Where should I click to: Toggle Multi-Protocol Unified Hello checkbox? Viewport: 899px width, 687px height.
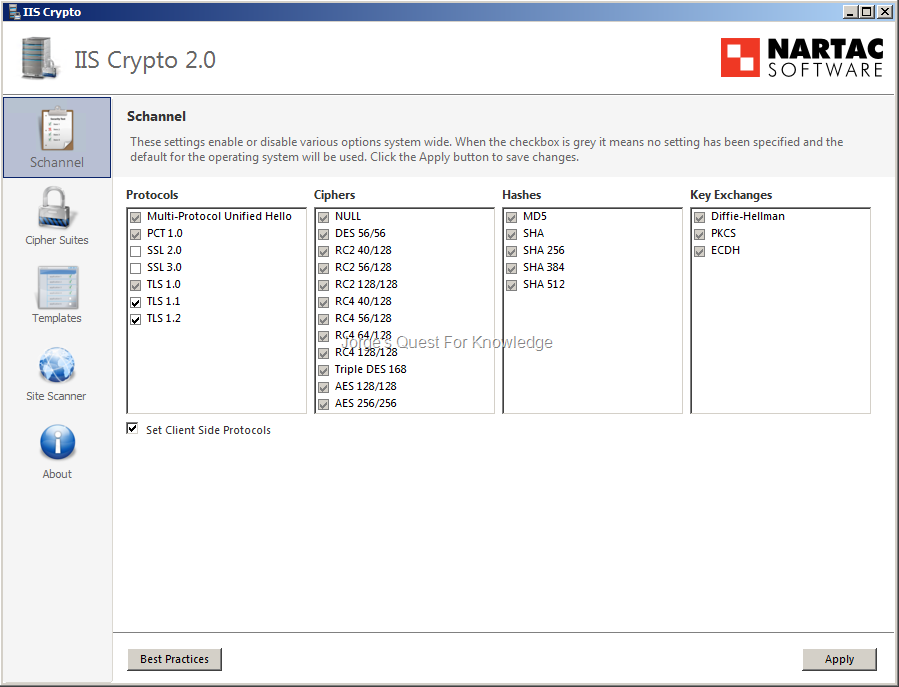(x=135, y=217)
